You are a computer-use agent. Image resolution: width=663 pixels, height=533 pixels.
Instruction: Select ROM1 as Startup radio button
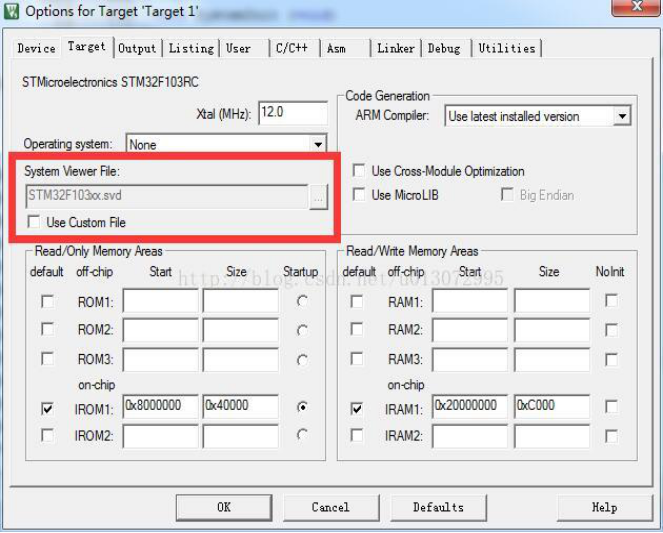click(x=302, y=301)
